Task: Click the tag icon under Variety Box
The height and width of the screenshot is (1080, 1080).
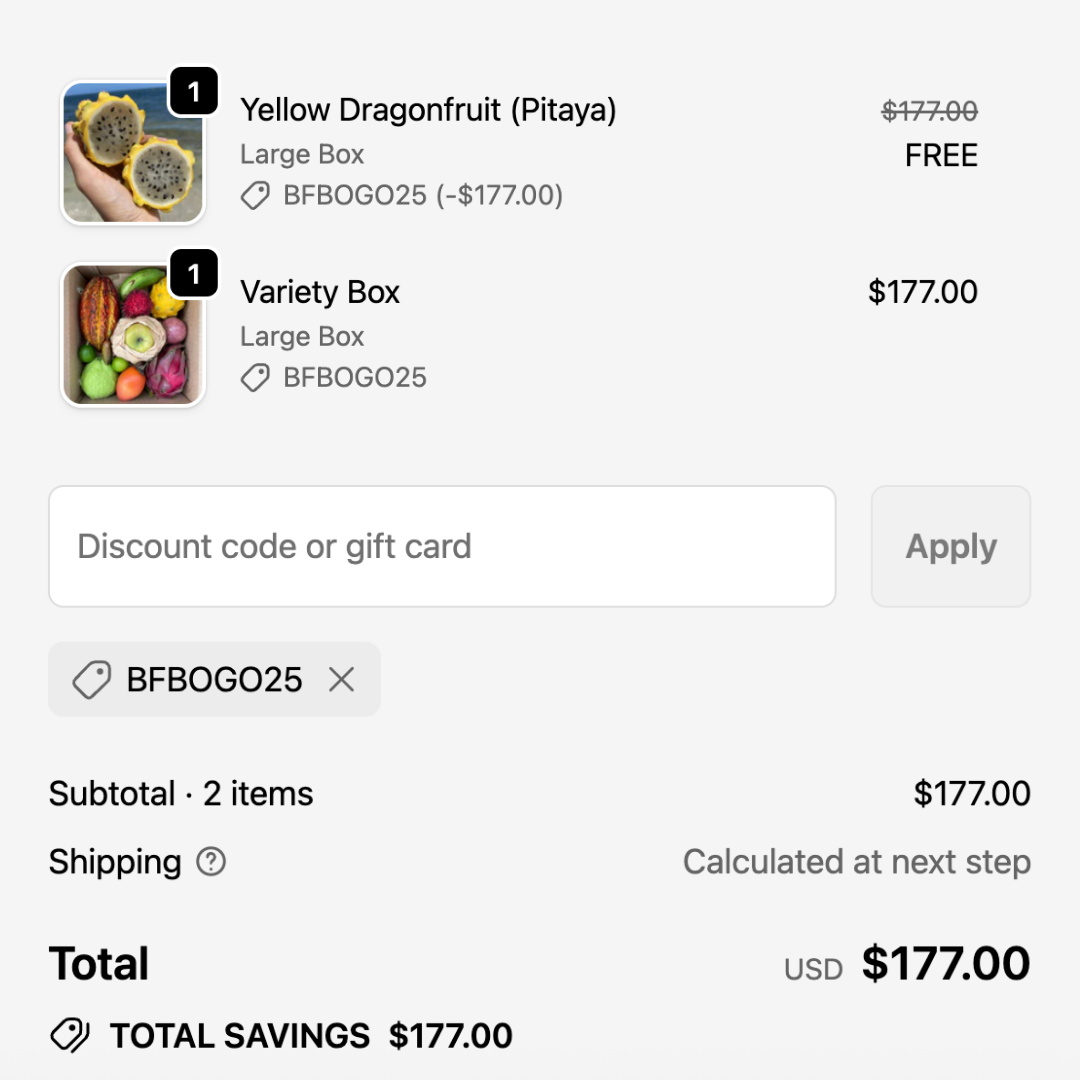Action: pos(255,378)
